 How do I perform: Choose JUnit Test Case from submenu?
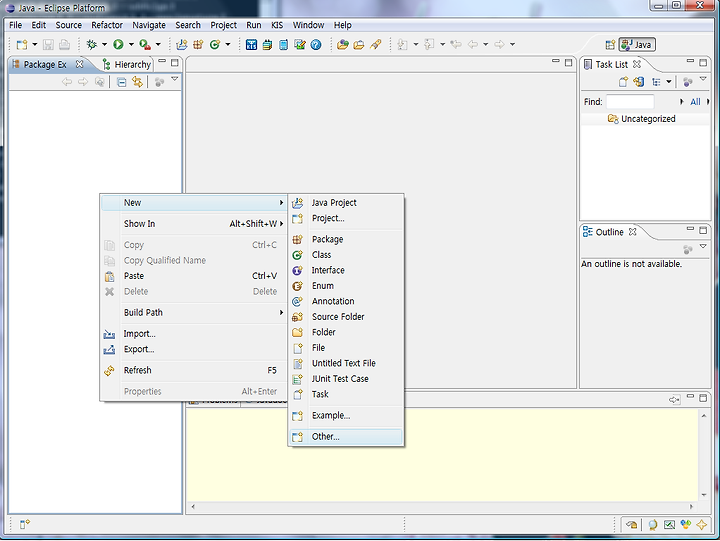[x=346, y=379]
